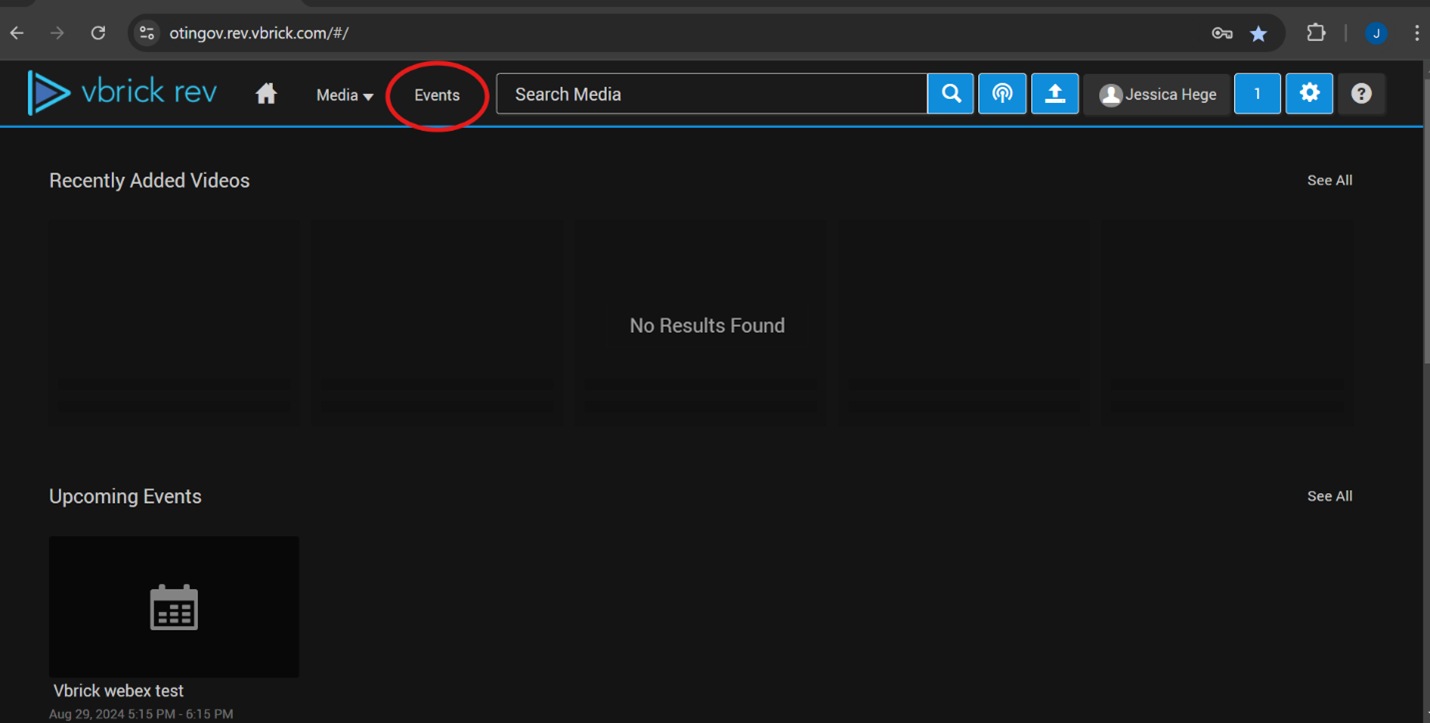1430x723 pixels.
Task: Reload the page in browser
Action: (x=98, y=33)
